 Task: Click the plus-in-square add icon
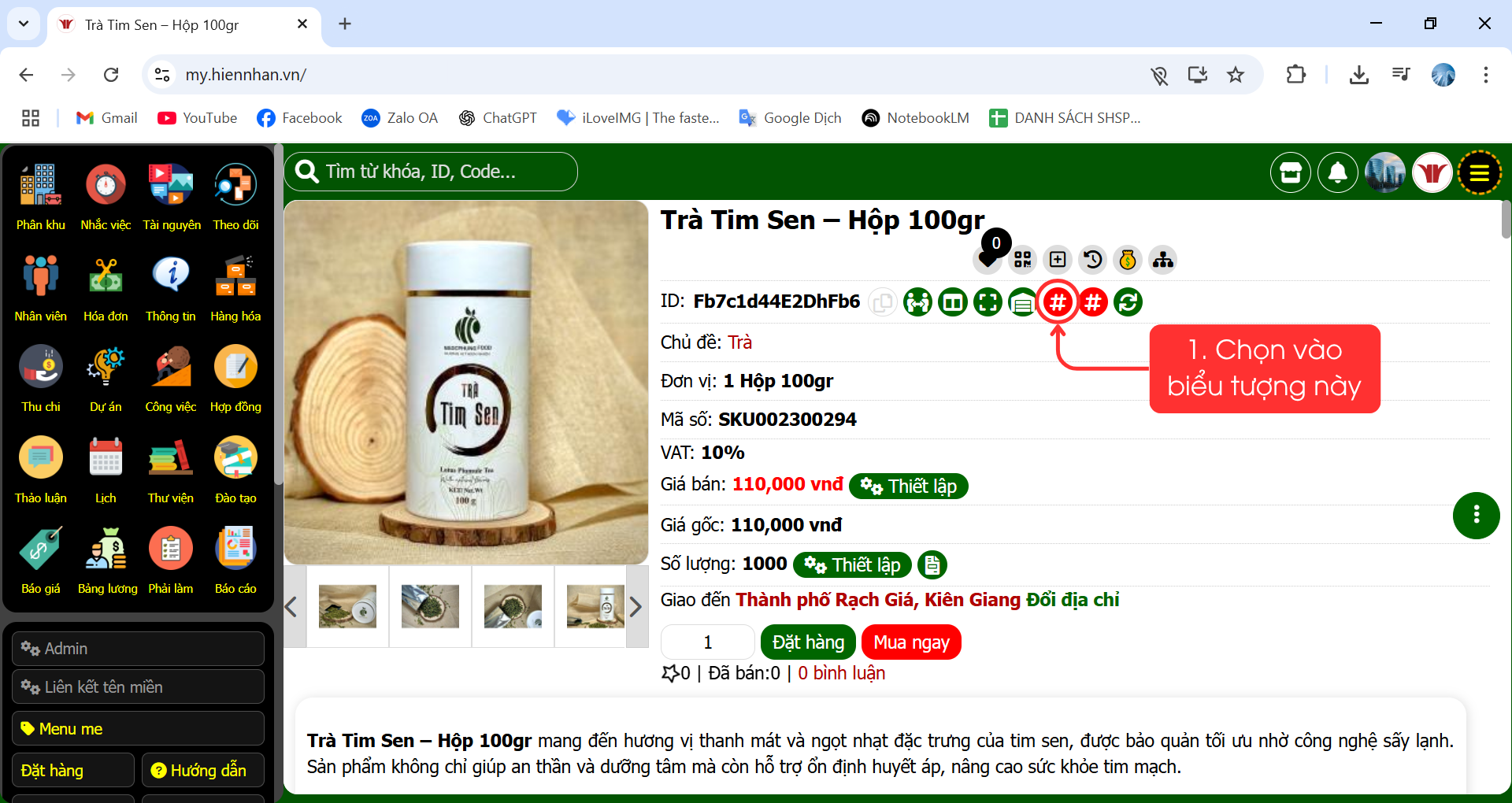click(1058, 259)
